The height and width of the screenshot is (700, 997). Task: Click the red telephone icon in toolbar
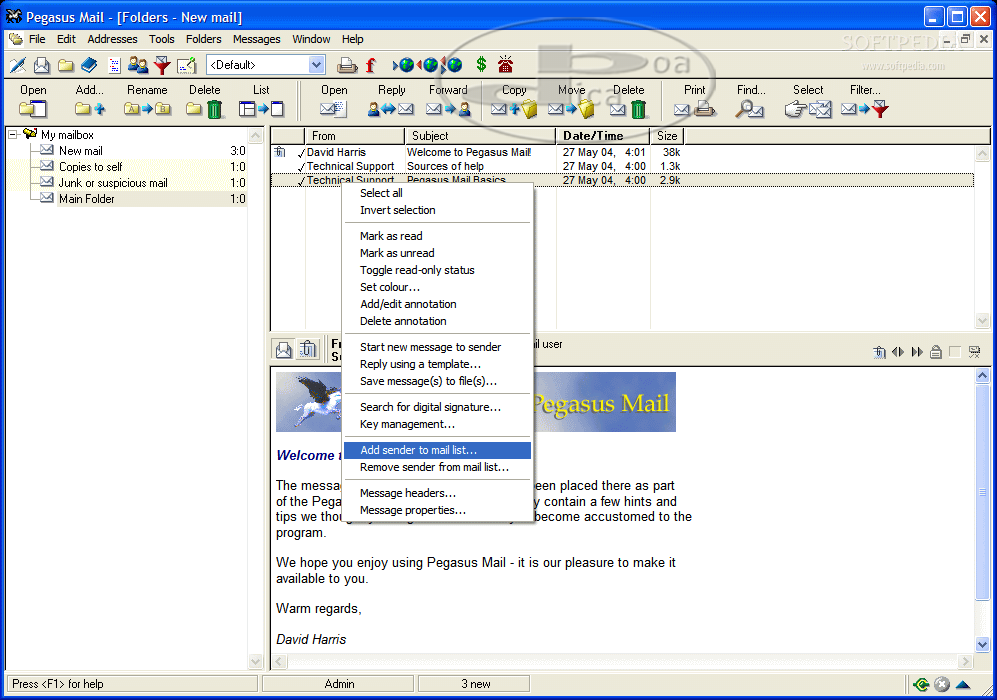pyautogui.click(x=505, y=65)
